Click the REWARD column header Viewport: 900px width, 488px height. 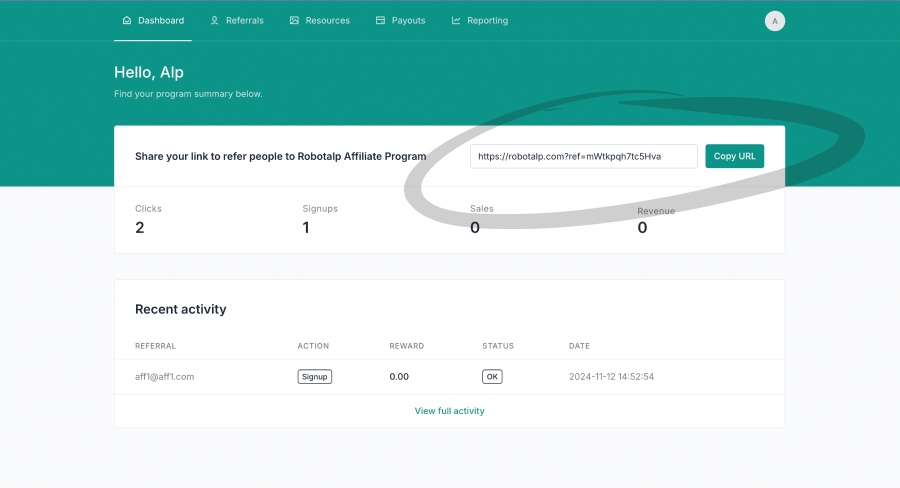tap(406, 346)
